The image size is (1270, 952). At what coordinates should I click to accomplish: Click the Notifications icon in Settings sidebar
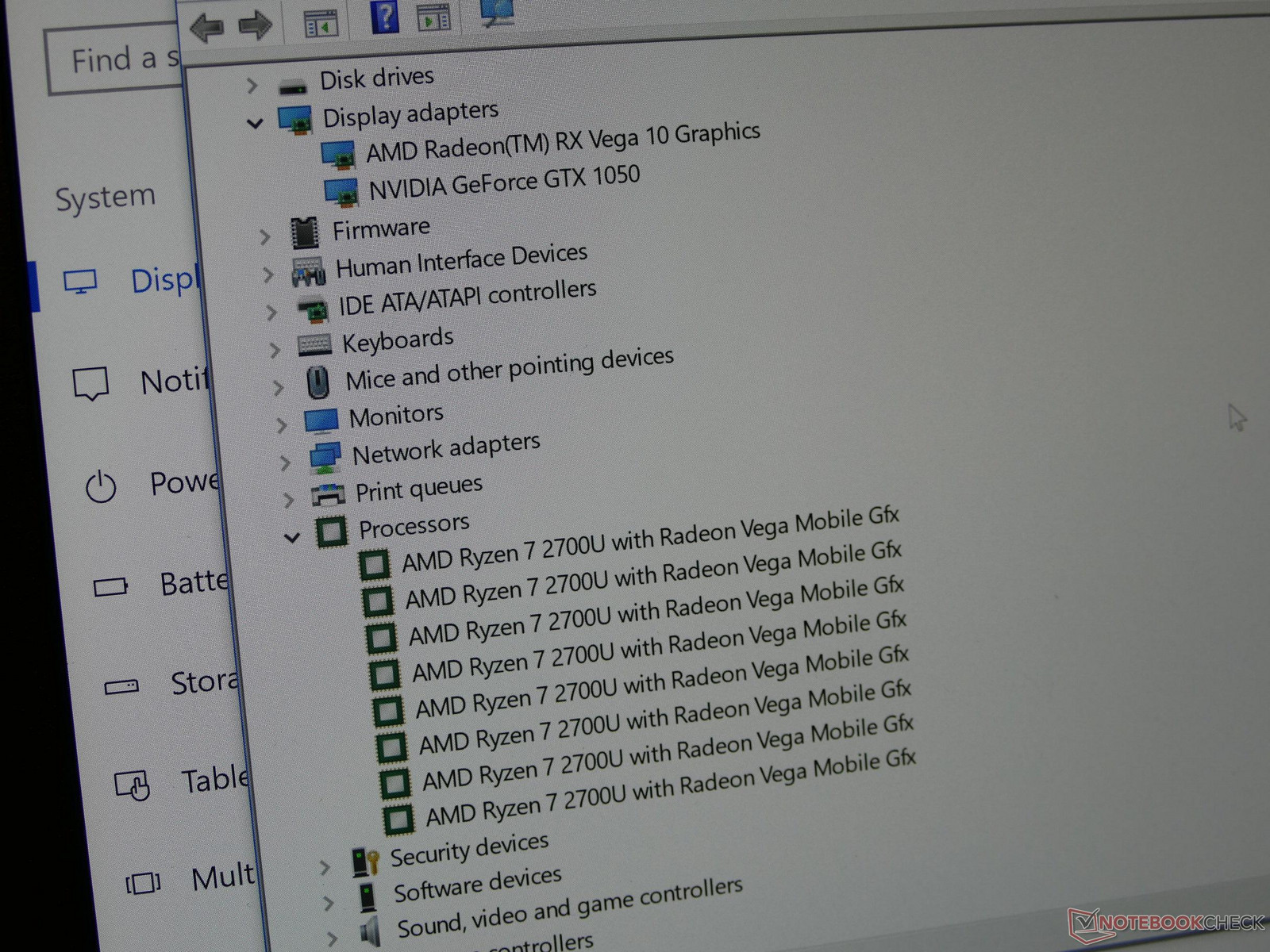click(90, 384)
